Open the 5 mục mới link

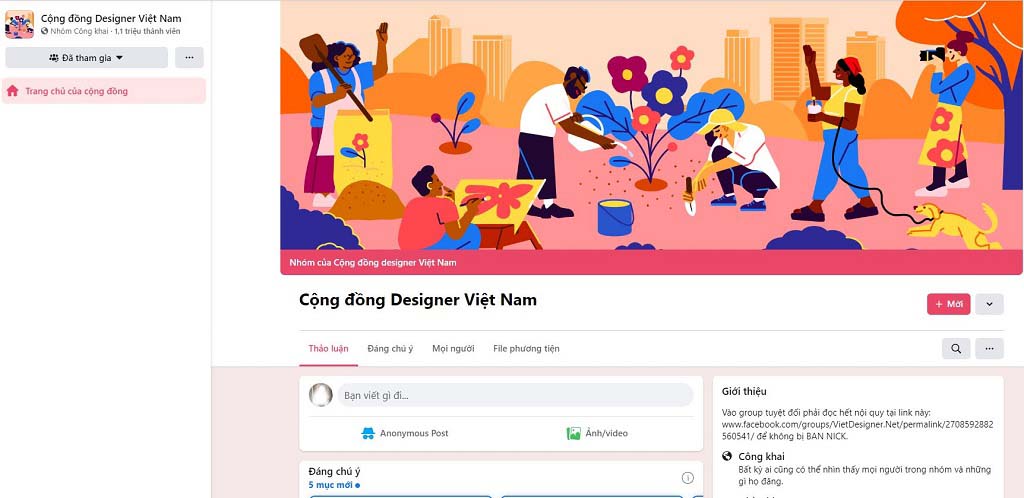(334, 485)
